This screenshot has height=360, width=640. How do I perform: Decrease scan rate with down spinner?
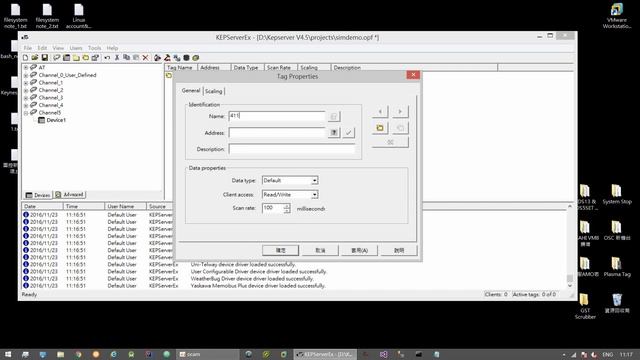(x=287, y=211)
